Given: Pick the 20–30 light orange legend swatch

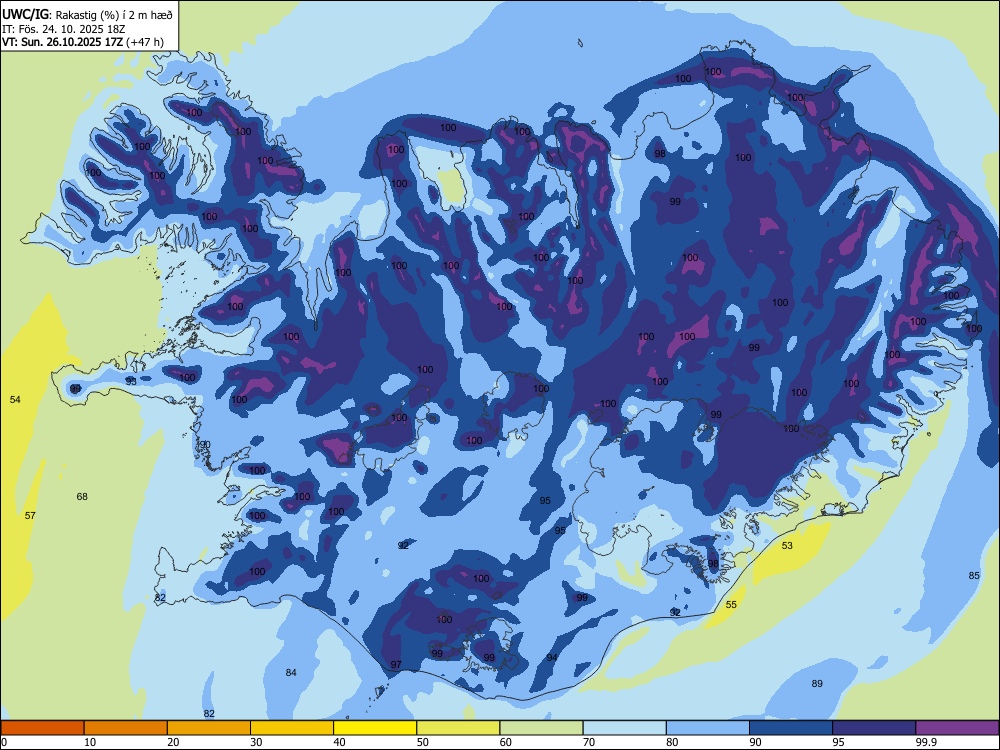Looking at the screenshot, I should (209, 728).
